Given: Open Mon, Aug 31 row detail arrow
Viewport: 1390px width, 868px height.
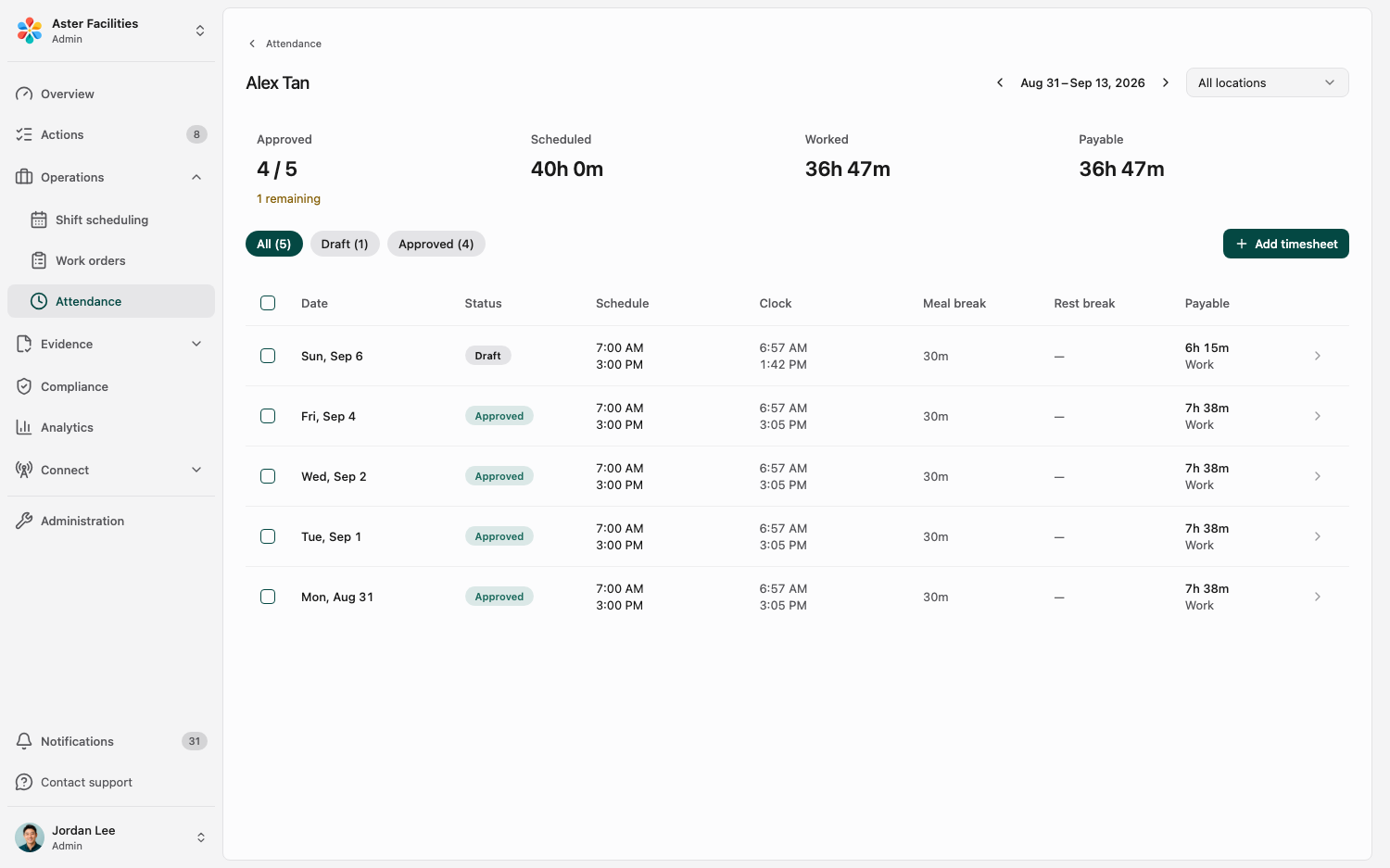Looking at the screenshot, I should [x=1318, y=597].
